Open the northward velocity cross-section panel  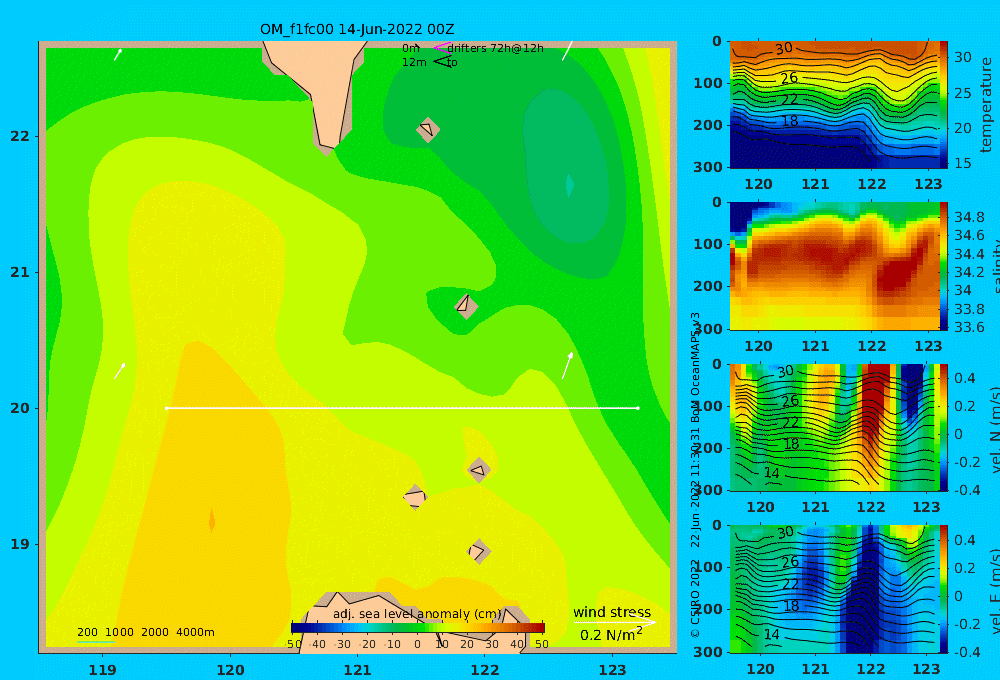click(833, 427)
